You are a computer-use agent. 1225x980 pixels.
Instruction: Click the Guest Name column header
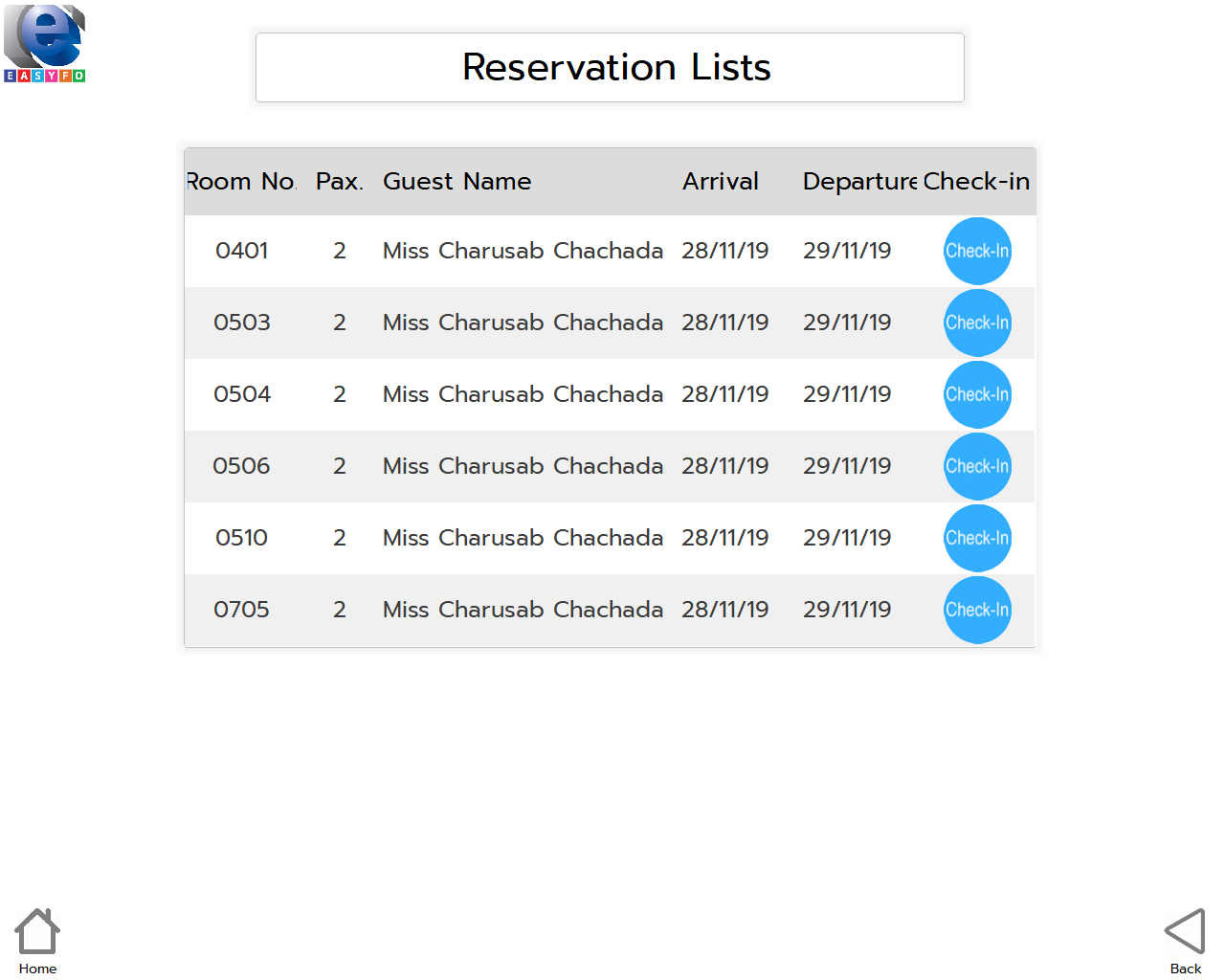pos(457,182)
